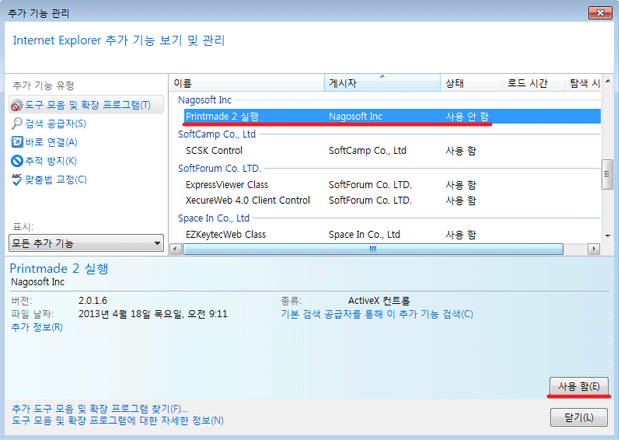The image size is (619, 440).
Task: Click the spelling correction icon
Action: [x=17, y=180]
